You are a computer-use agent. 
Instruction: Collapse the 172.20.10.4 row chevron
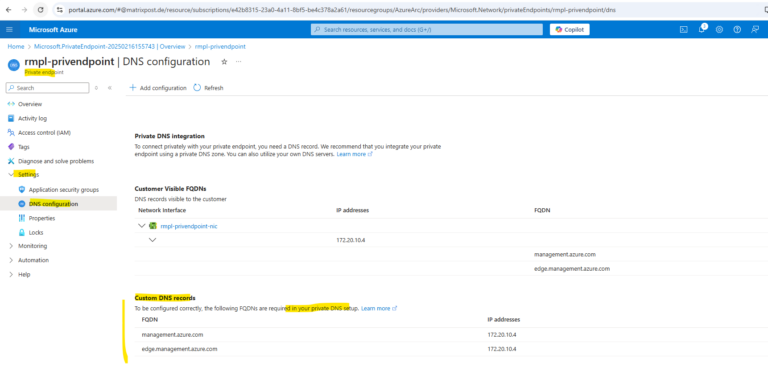[152, 240]
